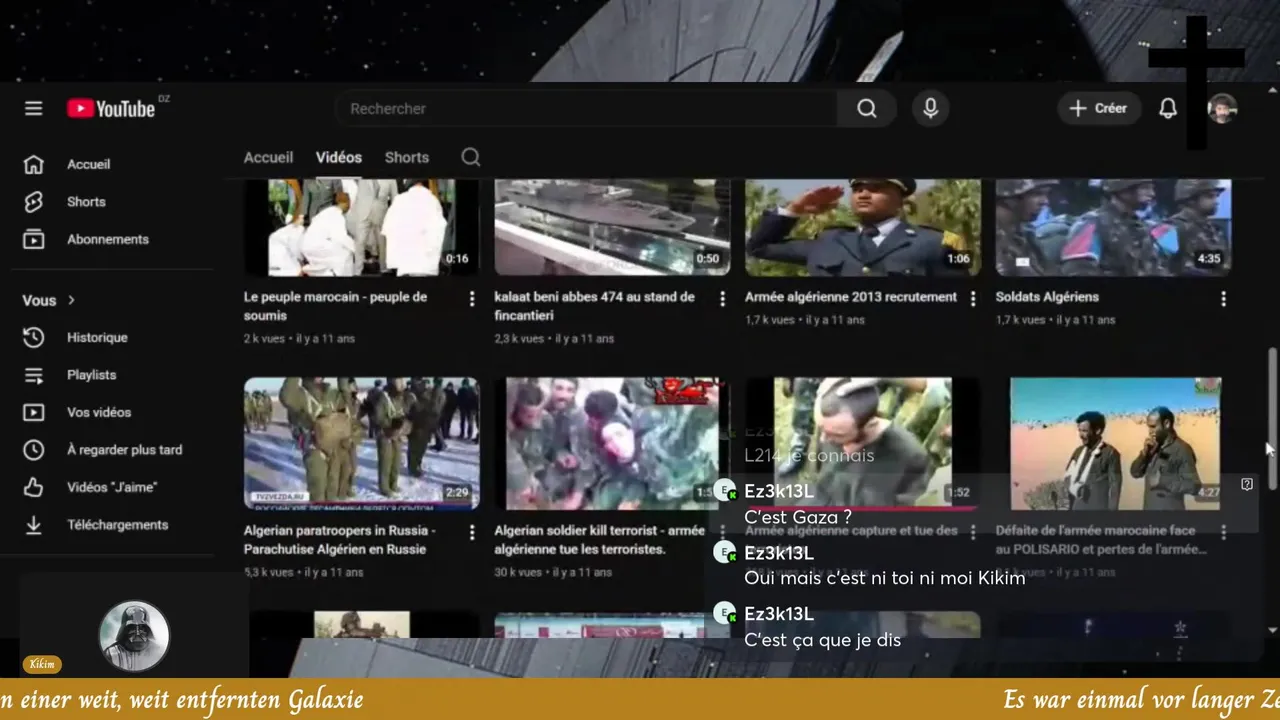The image size is (1280, 720).
Task: Open title Armée algérienne 2013 recrutement
Action: (851, 297)
